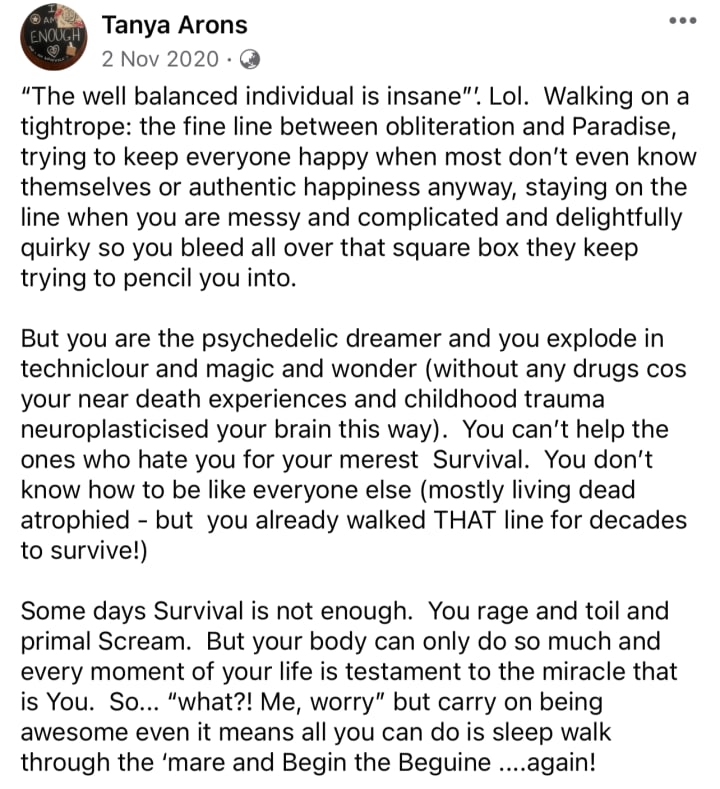Viewport: 720px width, 789px height.
Task: Open the three-dot post options menu
Action: coord(682,21)
